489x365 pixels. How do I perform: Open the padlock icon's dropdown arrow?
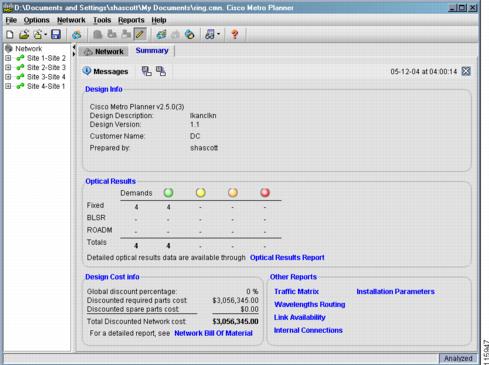tap(46, 34)
